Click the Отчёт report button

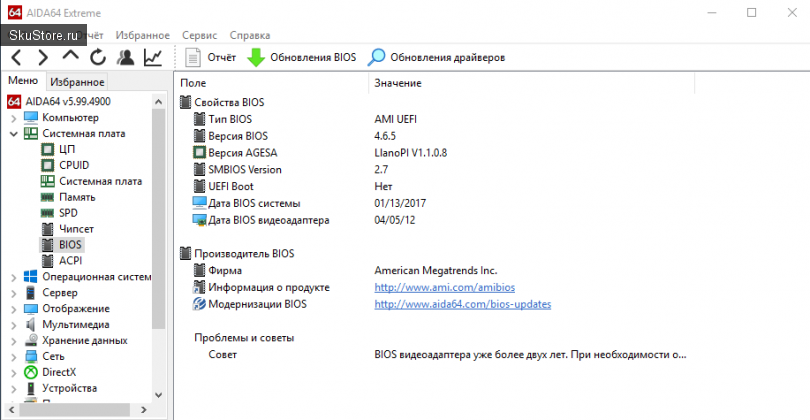point(210,57)
